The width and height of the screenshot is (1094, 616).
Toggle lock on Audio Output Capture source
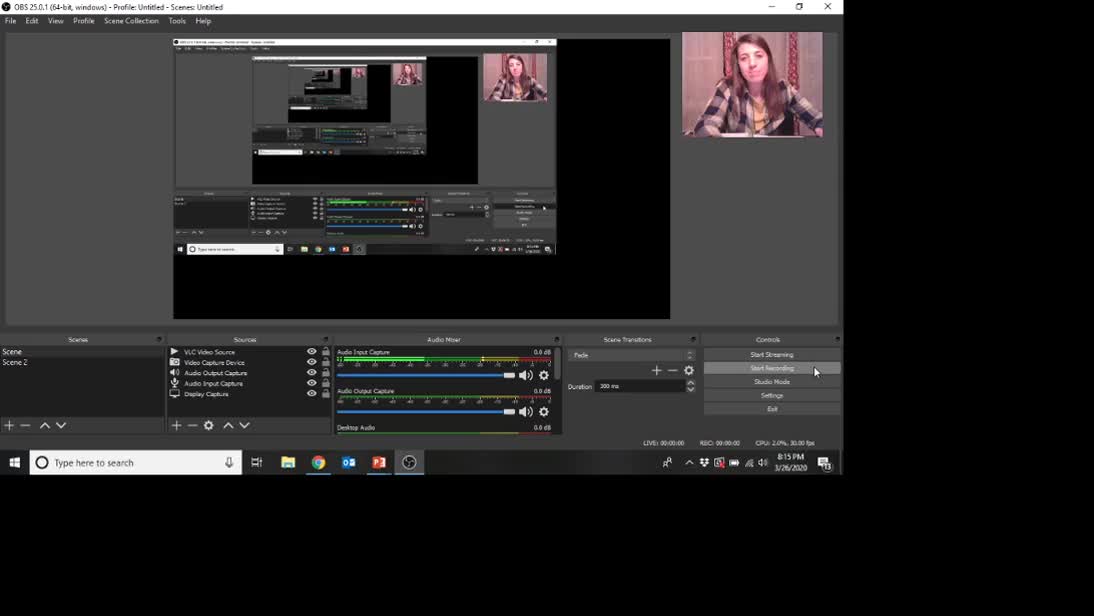pyautogui.click(x=326, y=373)
